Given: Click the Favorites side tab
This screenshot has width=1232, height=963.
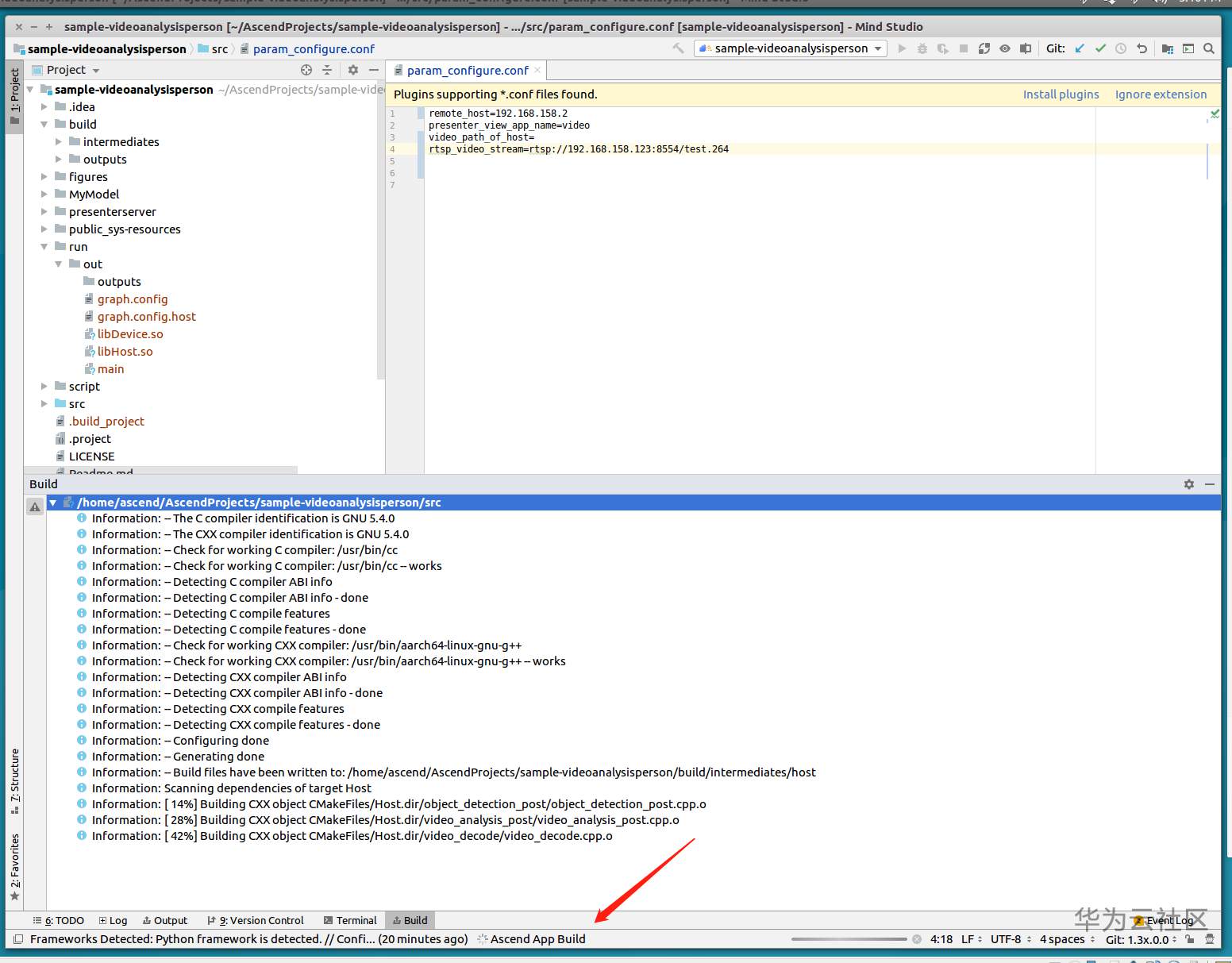Looking at the screenshot, I should coord(14,867).
